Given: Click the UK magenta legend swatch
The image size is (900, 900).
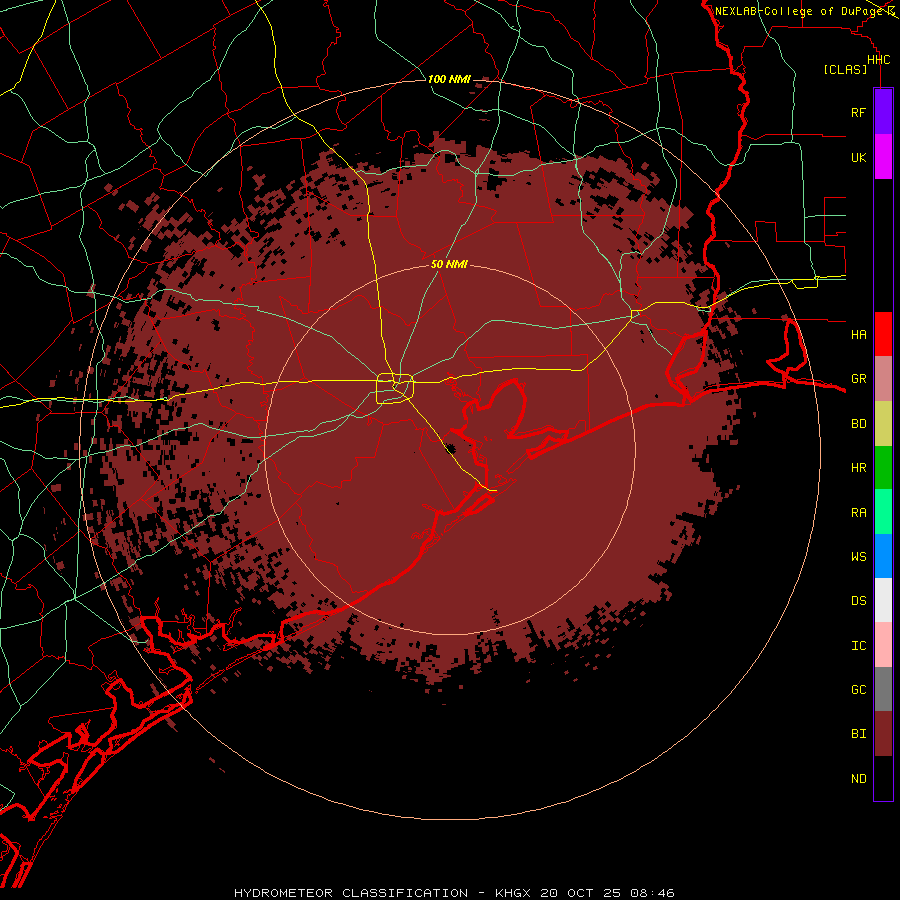Looking at the screenshot, I should pyautogui.click(x=883, y=157).
